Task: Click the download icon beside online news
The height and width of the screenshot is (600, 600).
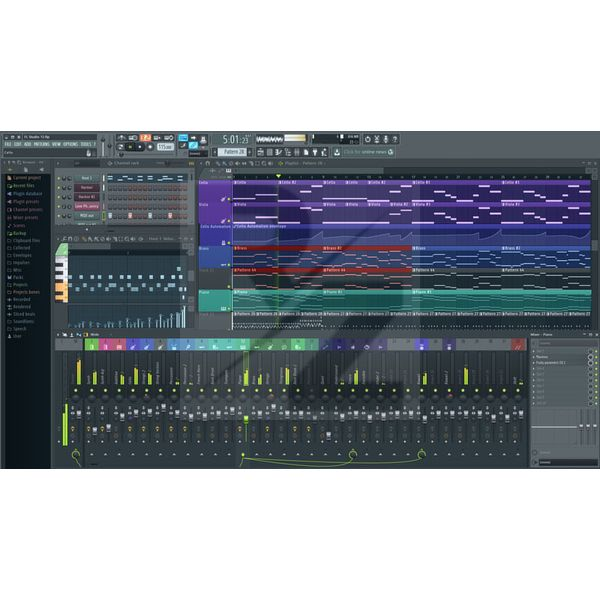Action: 337,152
